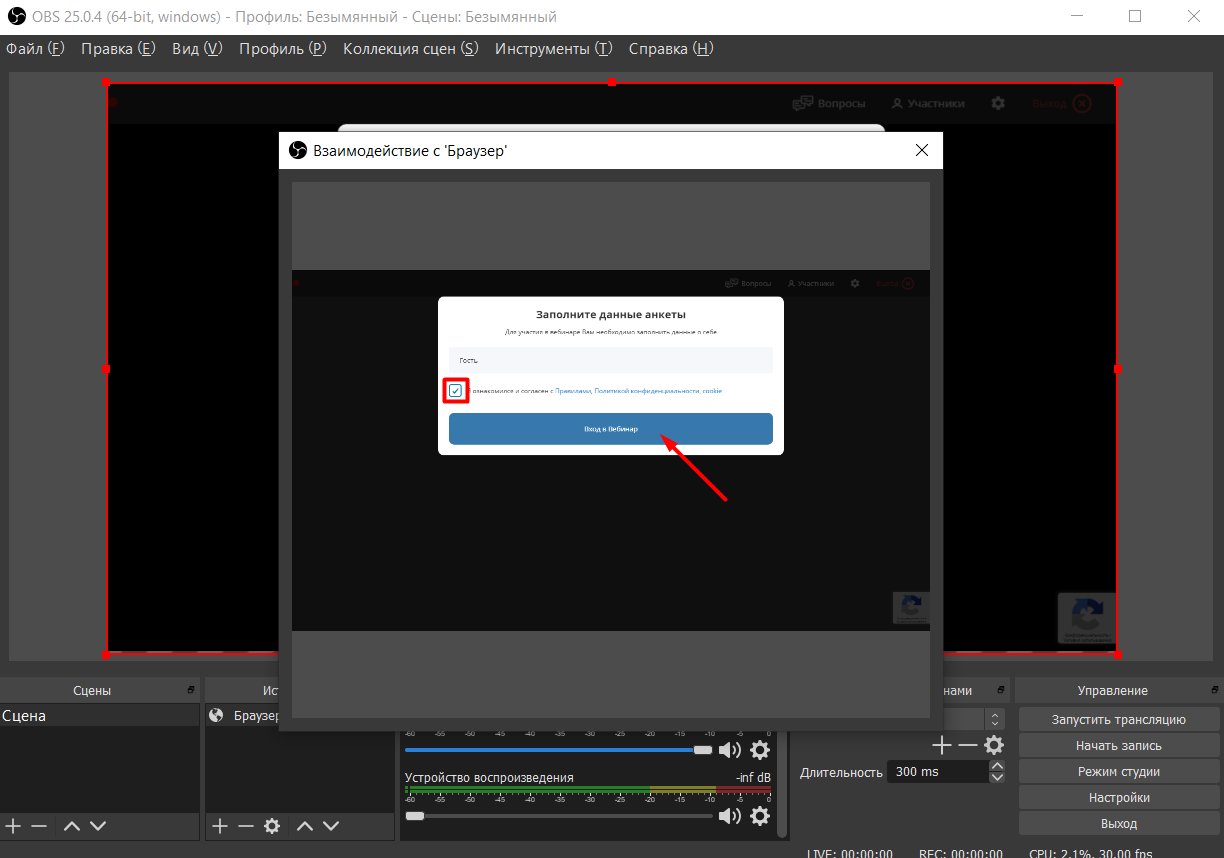Increase the Длительность value with the up arrow
The width and height of the screenshot is (1224, 858).
(x=996, y=766)
